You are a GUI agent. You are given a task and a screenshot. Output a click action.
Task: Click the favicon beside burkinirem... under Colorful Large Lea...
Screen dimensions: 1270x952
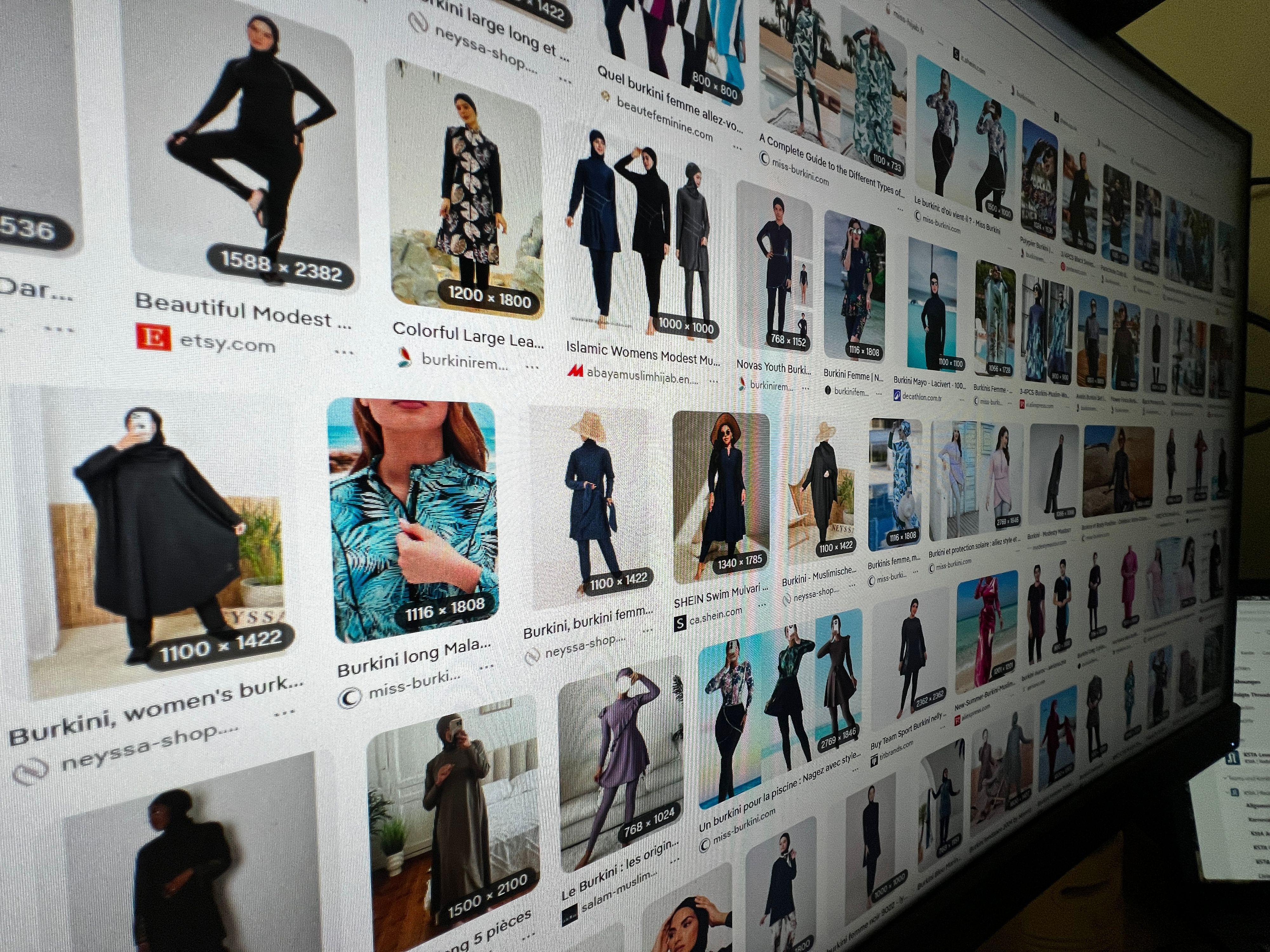pos(405,358)
